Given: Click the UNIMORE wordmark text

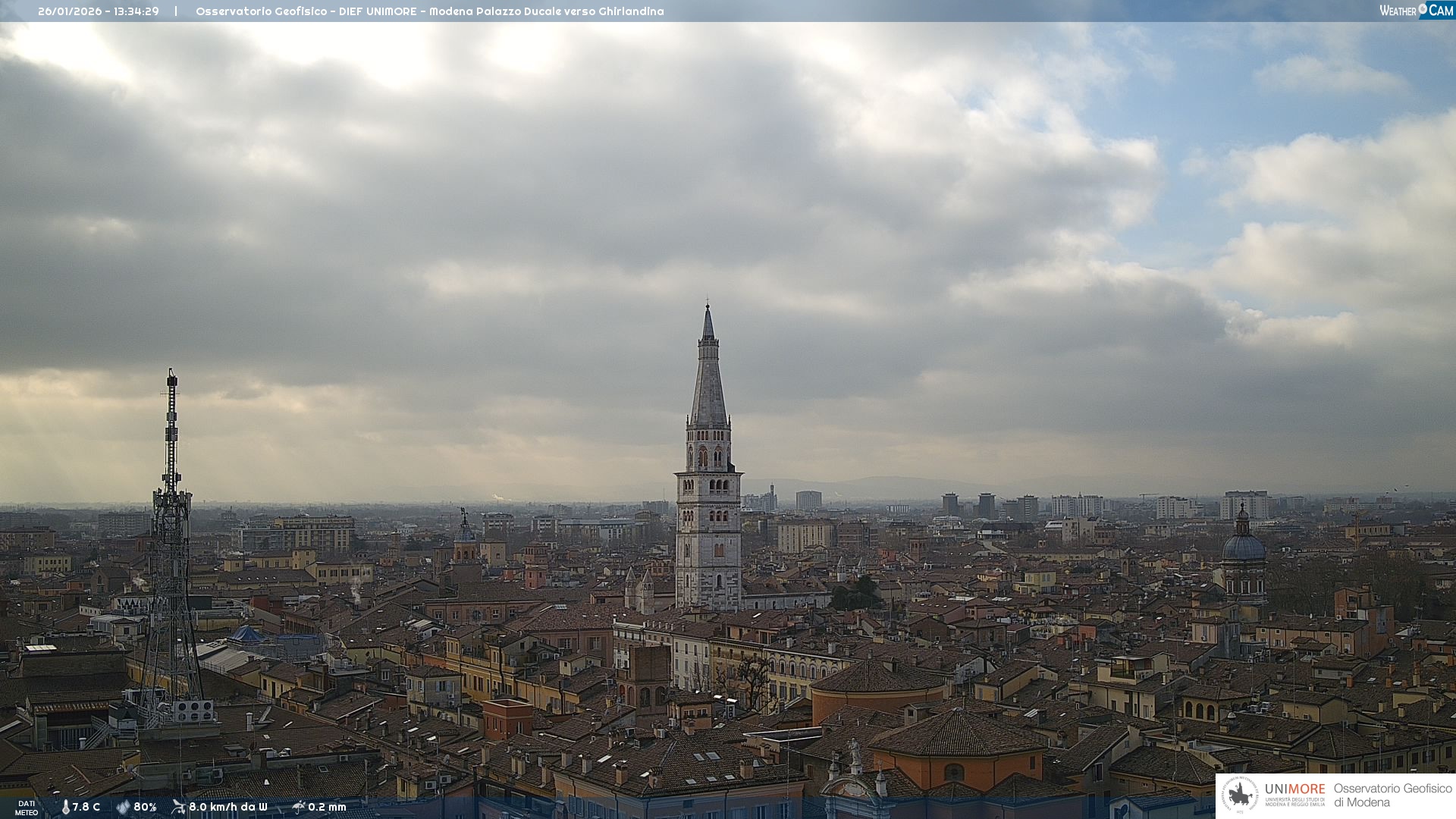Looking at the screenshot, I should (1294, 789).
